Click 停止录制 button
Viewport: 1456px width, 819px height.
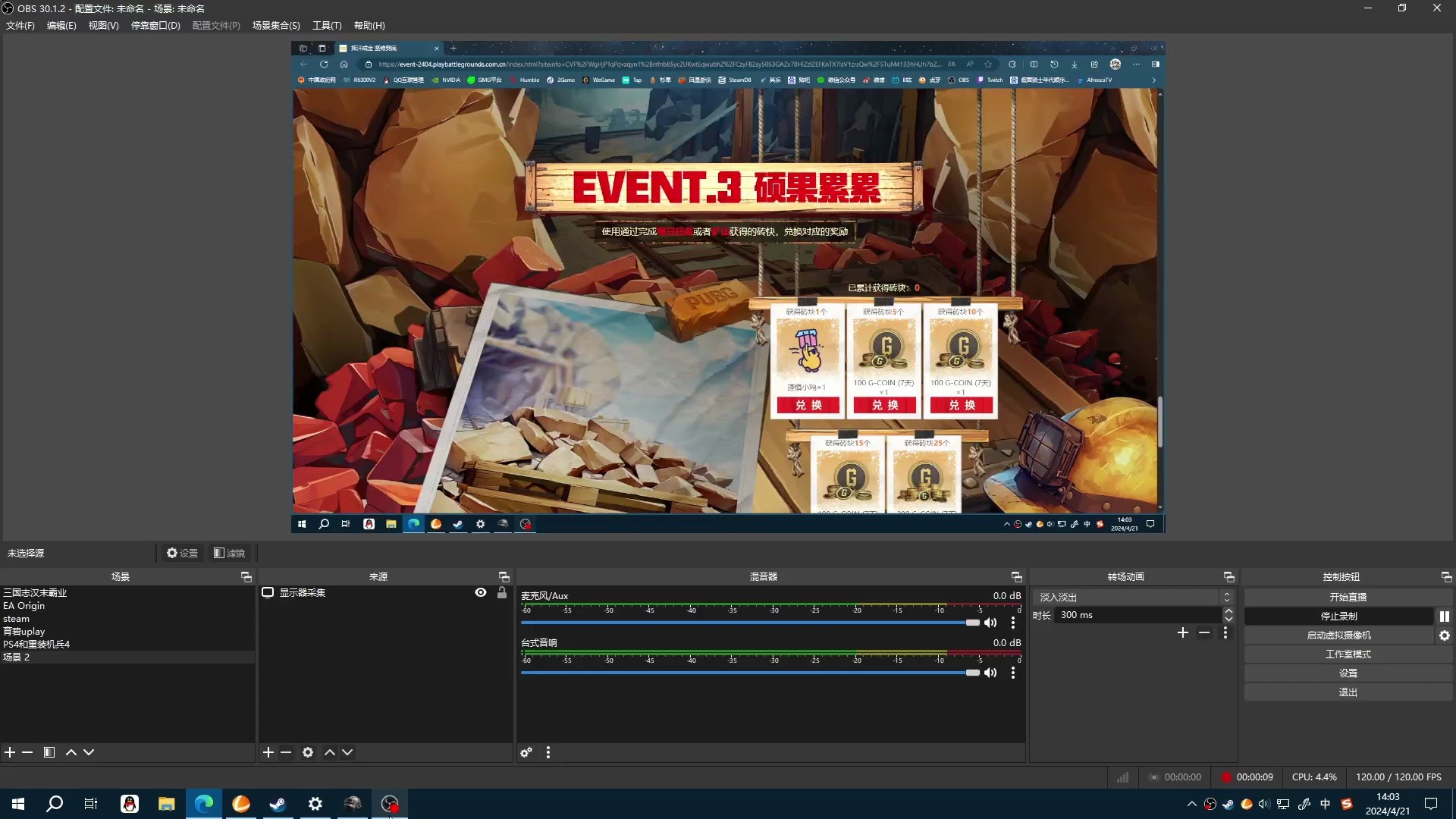(x=1339, y=617)
